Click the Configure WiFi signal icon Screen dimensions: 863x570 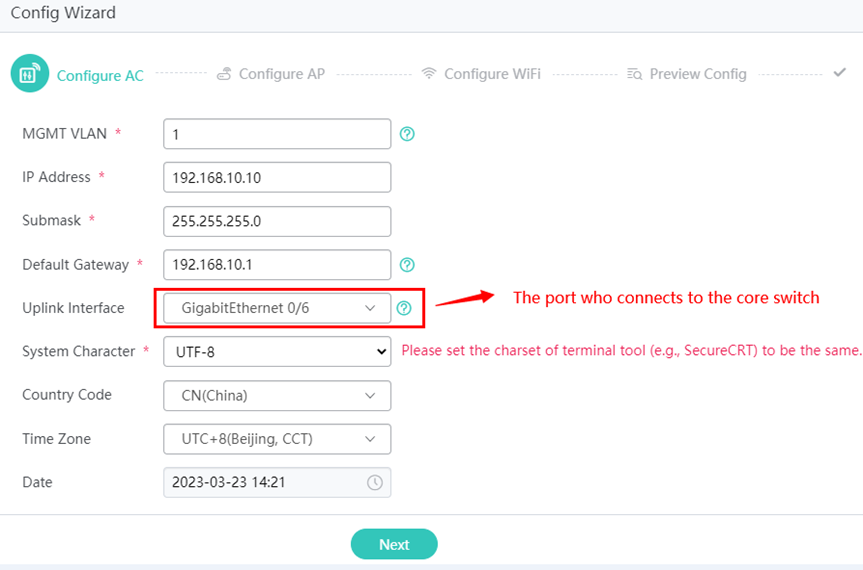(429, 73)
